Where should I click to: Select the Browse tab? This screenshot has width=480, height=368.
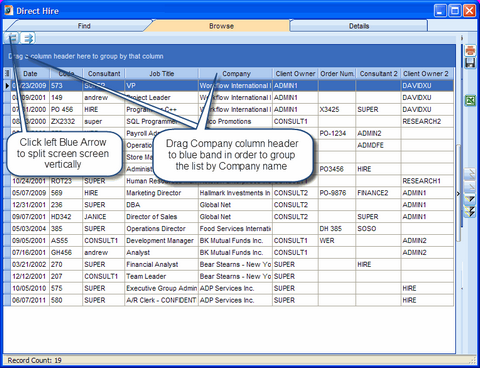click(221, 26)
